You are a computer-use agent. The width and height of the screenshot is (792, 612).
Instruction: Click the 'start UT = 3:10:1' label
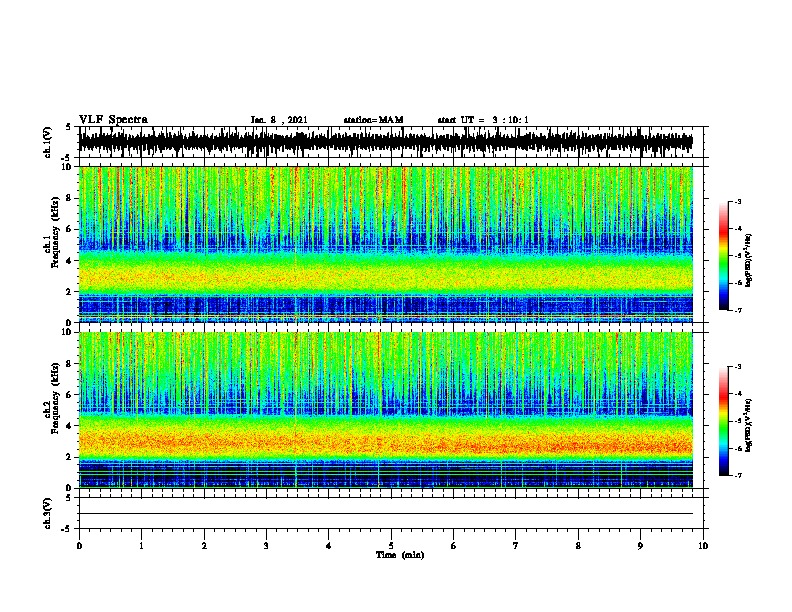pyautogui.click(x=483, y=120)
